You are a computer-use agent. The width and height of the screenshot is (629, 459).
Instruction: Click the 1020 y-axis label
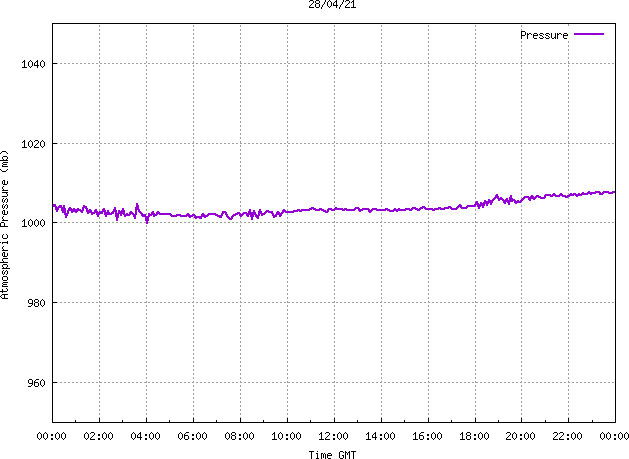(34, 144)
